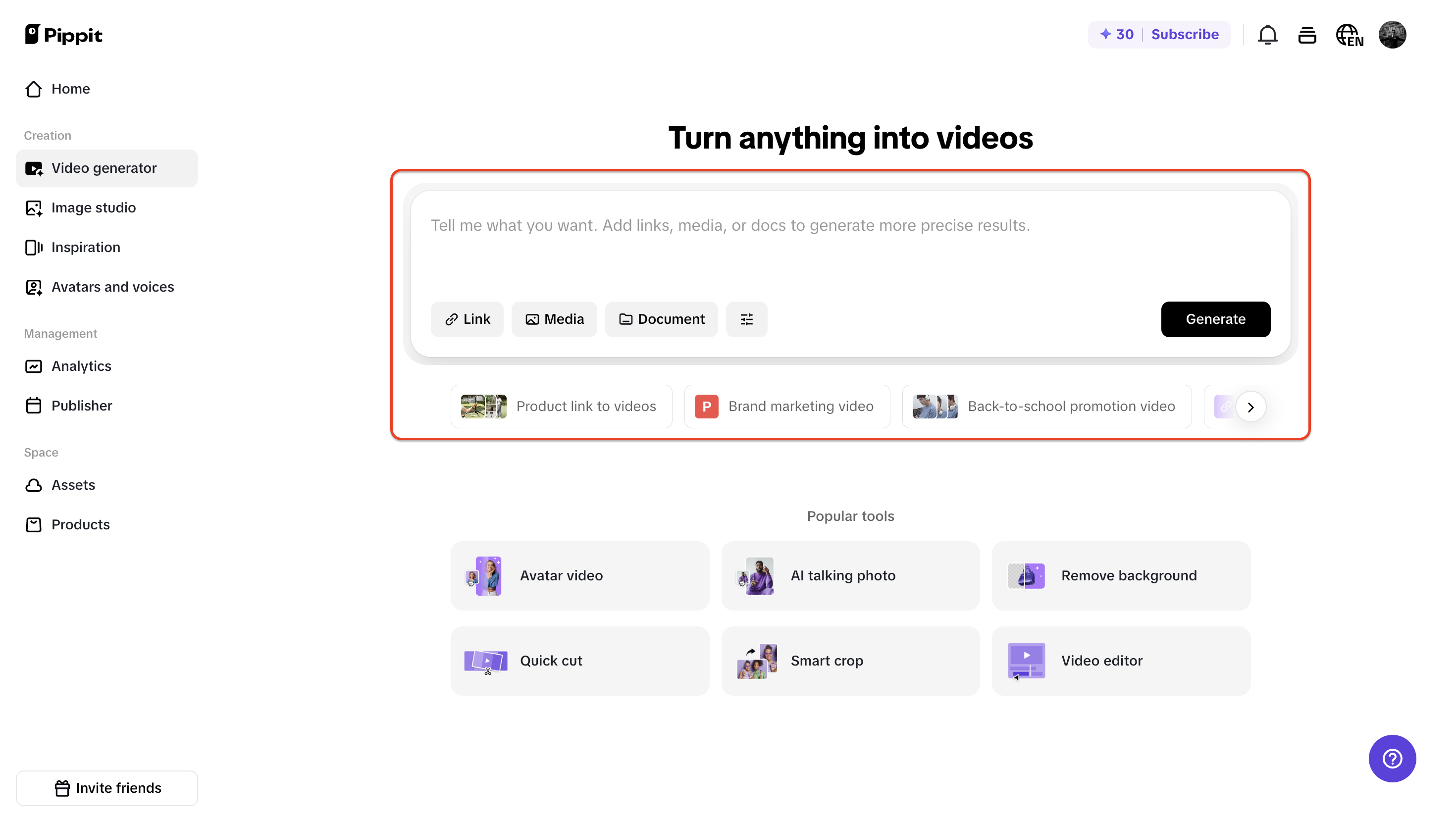Click the notification bell icon
This screenshot has height=822, width=1456.
click(x=1268, y=35)
